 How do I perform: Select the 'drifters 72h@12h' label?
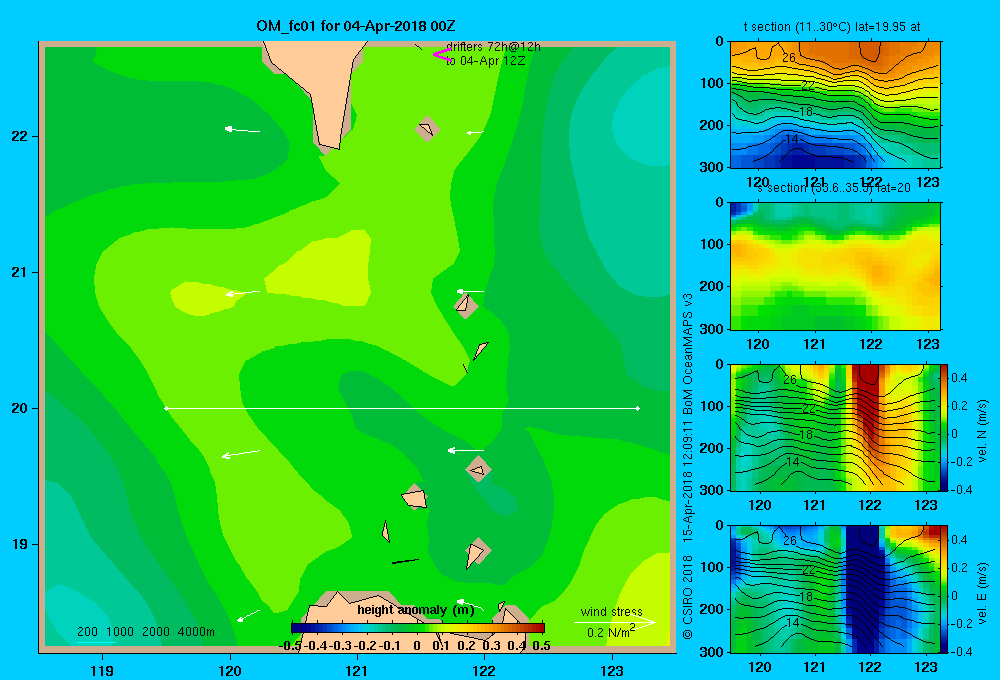[494, 47]
